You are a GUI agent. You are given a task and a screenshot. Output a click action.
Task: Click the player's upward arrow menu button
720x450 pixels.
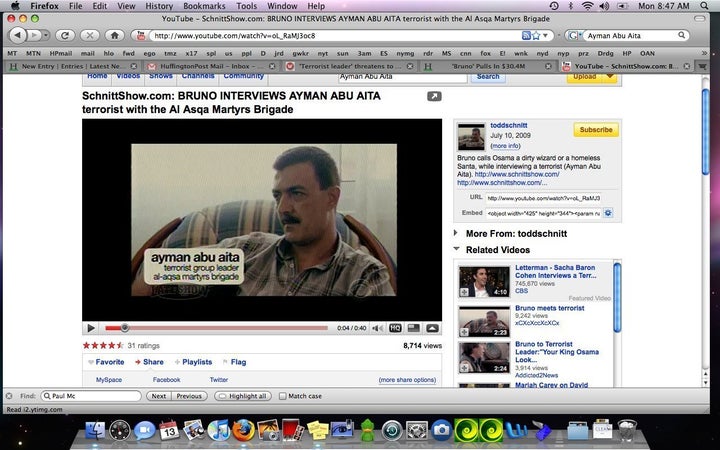click(433, 328)
